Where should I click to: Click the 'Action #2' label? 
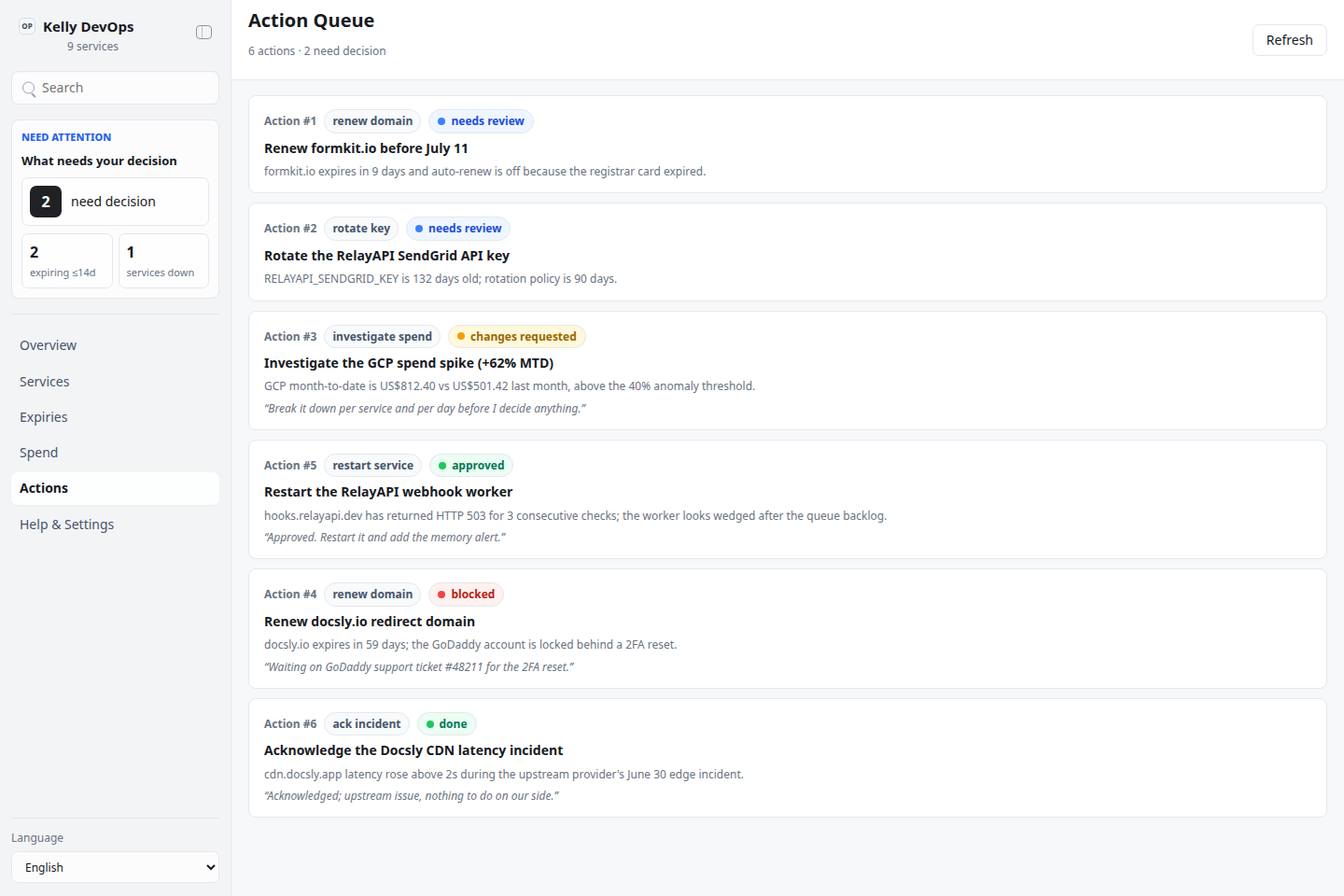(x=290, y=229)
